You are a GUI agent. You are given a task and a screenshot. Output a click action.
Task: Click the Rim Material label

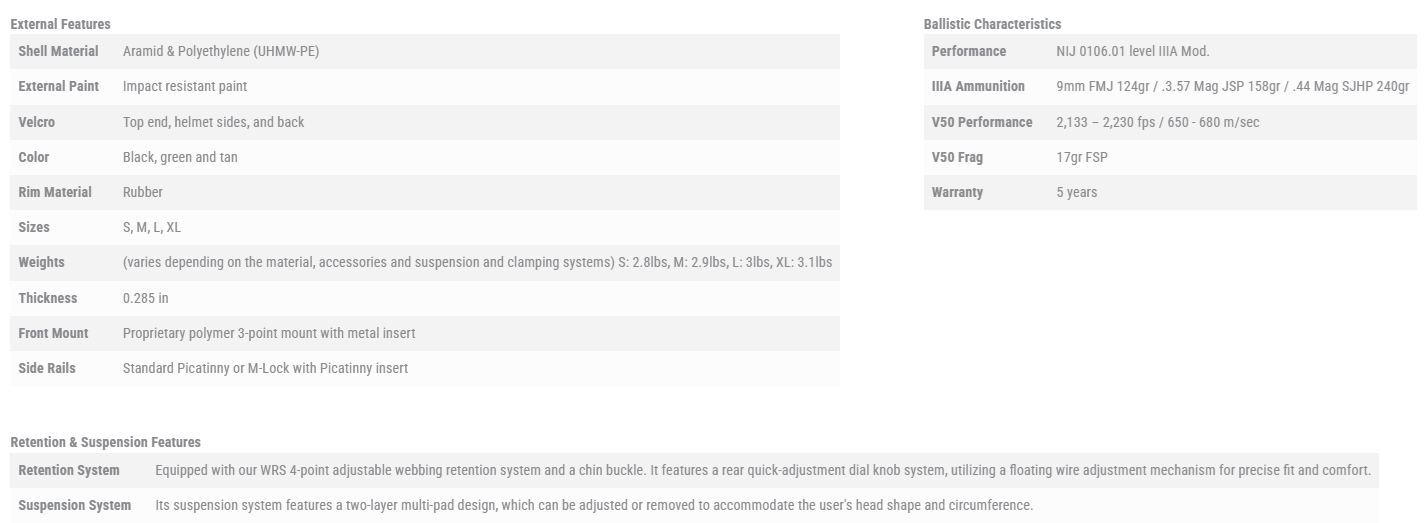pyautogui.click(x=55, y=192)
